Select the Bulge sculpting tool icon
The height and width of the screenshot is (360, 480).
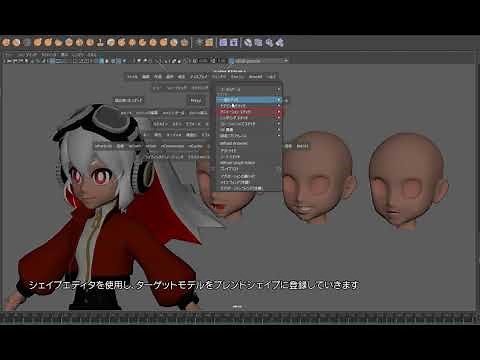point(163,43)
